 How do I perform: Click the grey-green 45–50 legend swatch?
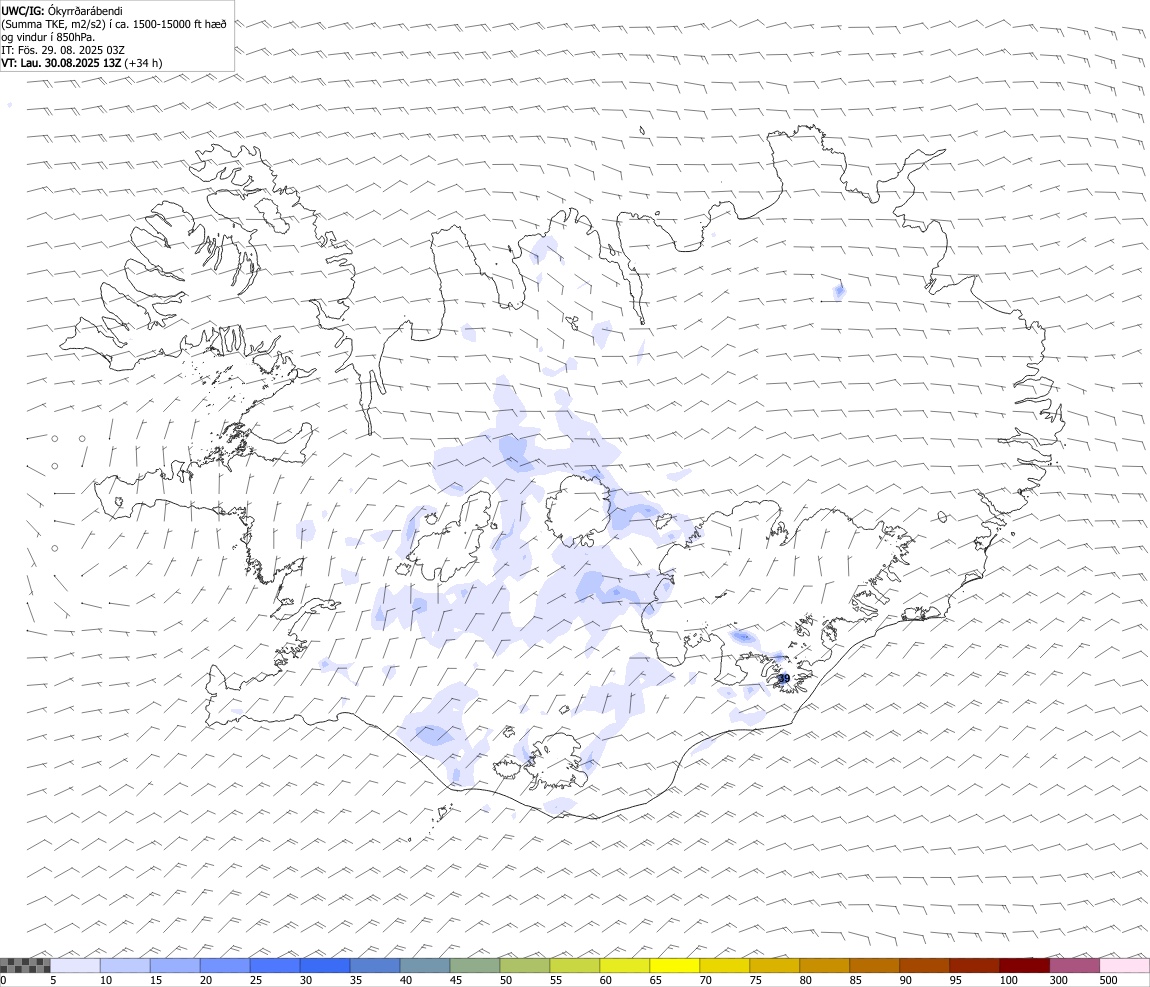pos(475,965)
